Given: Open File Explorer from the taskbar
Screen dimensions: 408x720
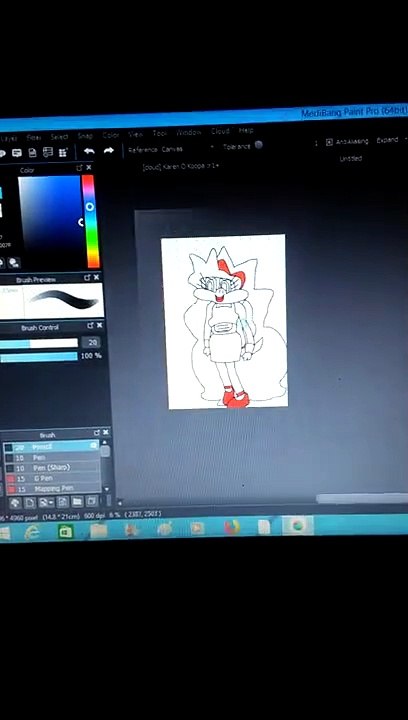Looking at the screenshot, I should 99,530.
